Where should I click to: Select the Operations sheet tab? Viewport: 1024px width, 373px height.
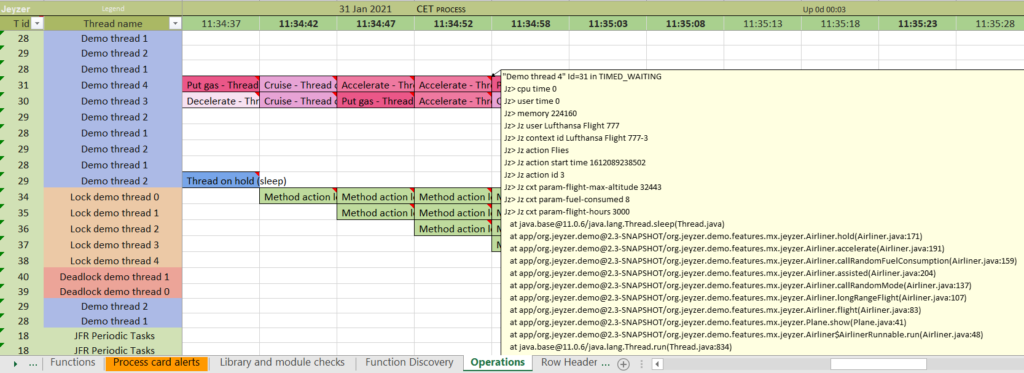498,363
